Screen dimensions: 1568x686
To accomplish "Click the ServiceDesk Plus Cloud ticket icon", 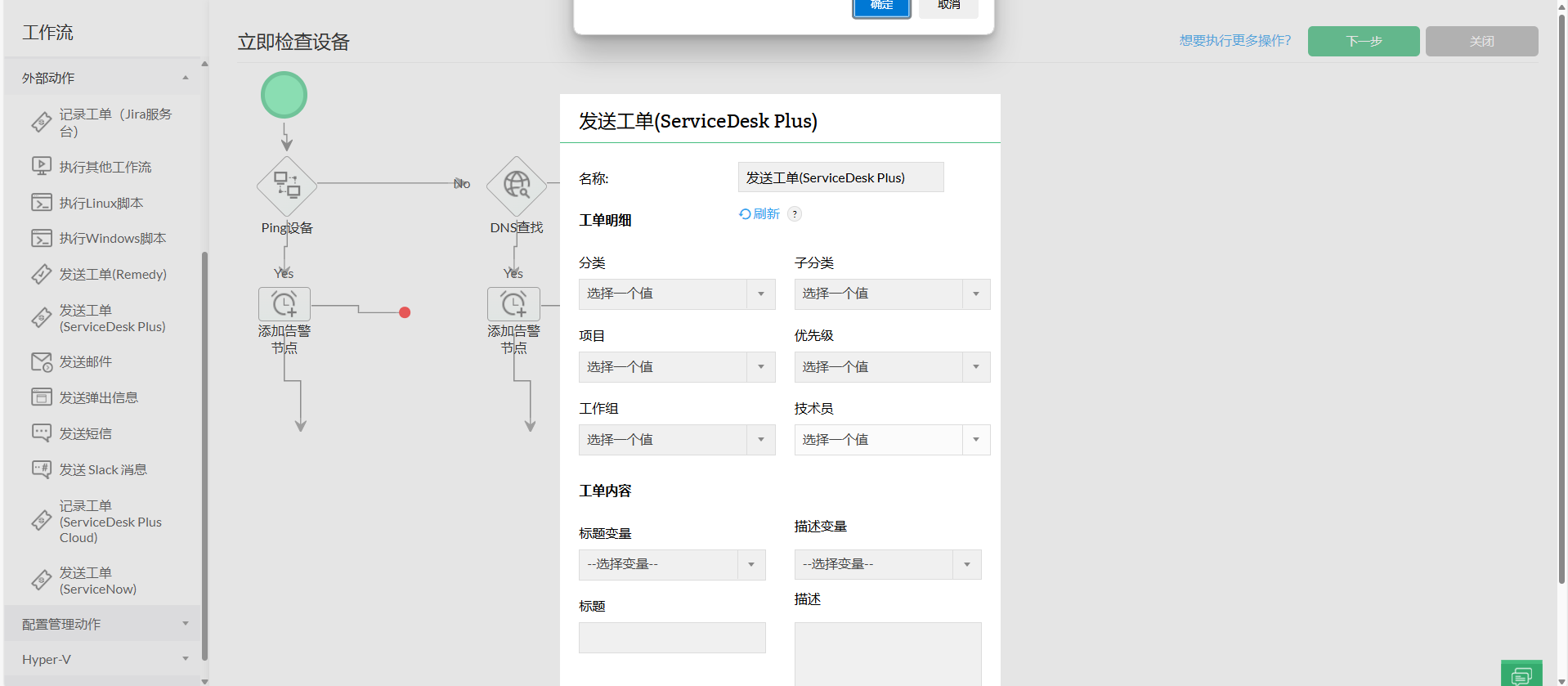I will 42,521.
